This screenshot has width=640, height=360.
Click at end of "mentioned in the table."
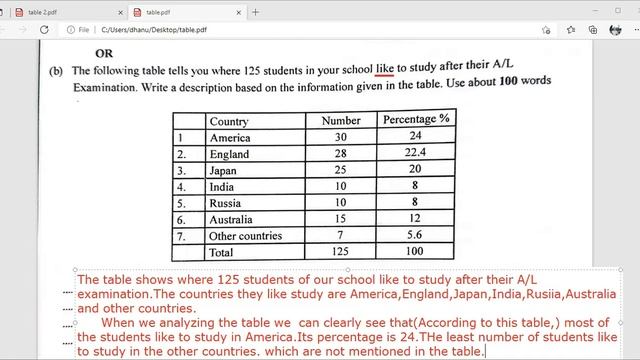tap(484, 351)
